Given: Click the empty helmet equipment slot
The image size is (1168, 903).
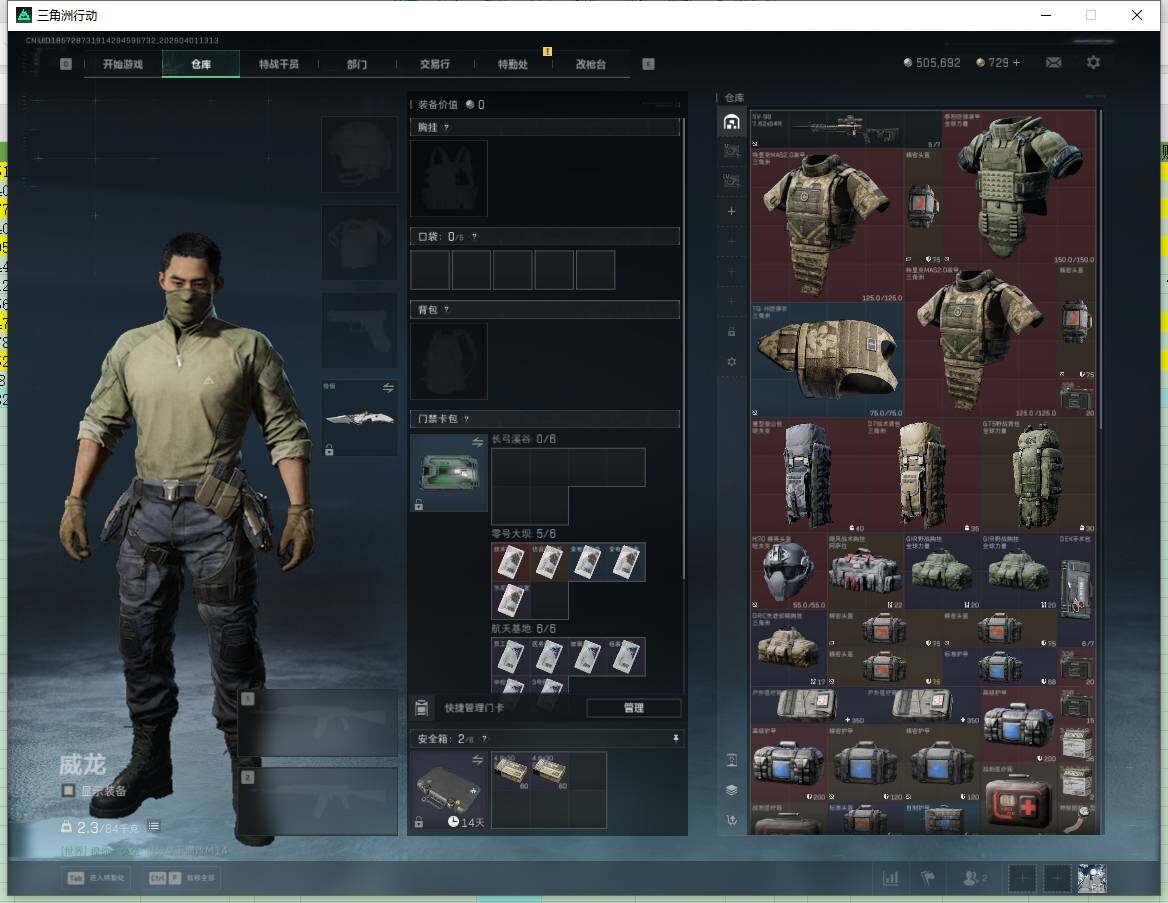Looking at the screenshot, I should coord(359,155).
